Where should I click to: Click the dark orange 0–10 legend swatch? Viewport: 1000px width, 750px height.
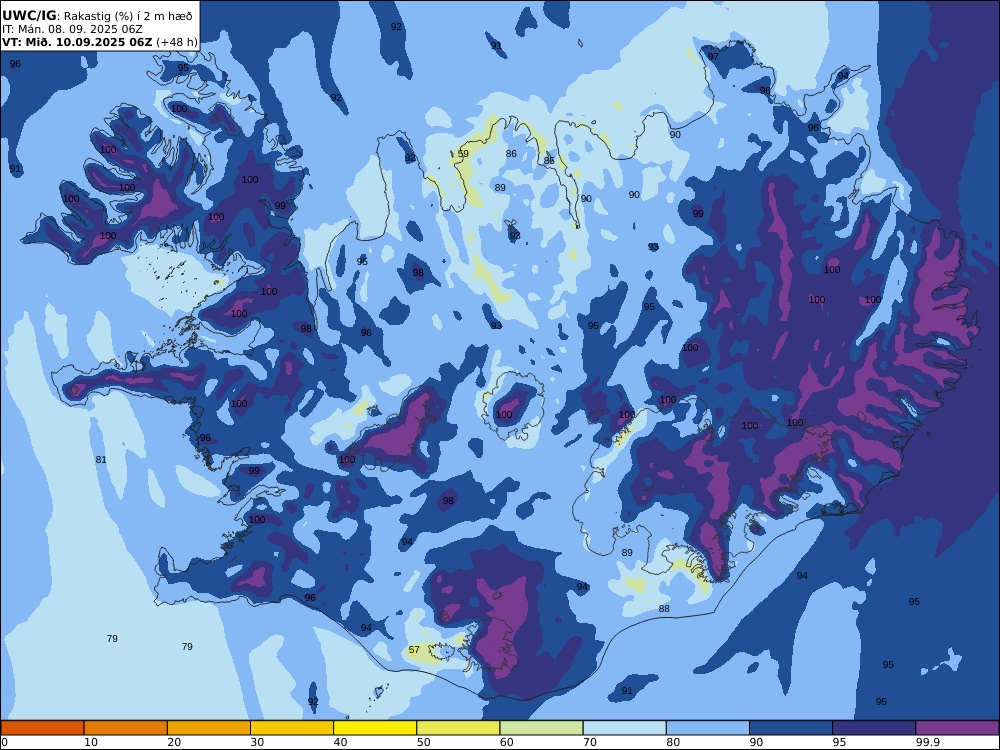click(x=43, y=728)
